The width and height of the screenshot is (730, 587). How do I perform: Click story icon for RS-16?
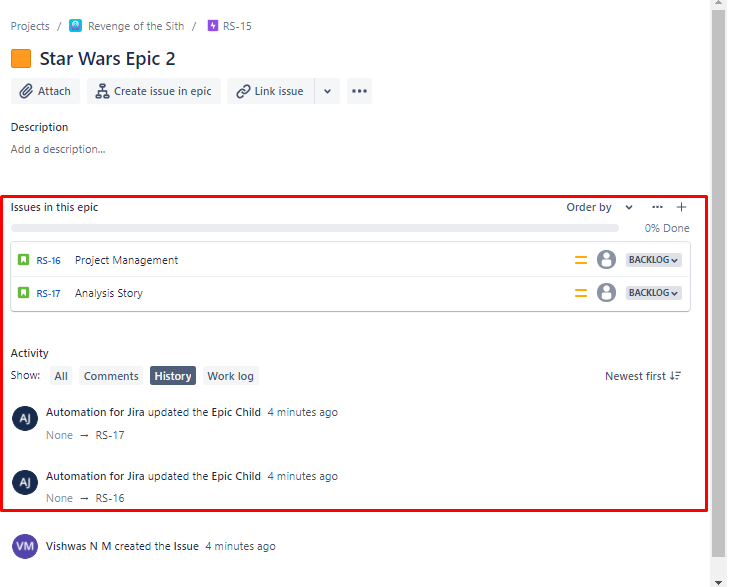[x=23, y=260]
